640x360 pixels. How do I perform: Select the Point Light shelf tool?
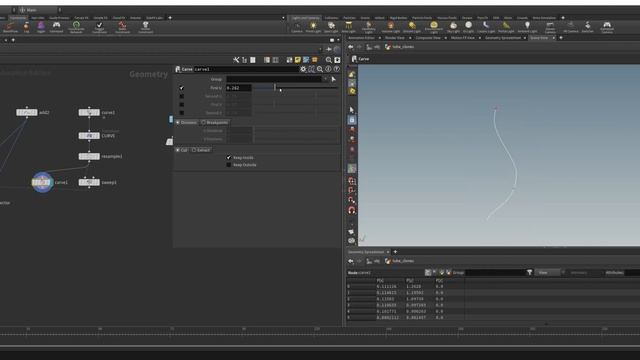[313, 27]
